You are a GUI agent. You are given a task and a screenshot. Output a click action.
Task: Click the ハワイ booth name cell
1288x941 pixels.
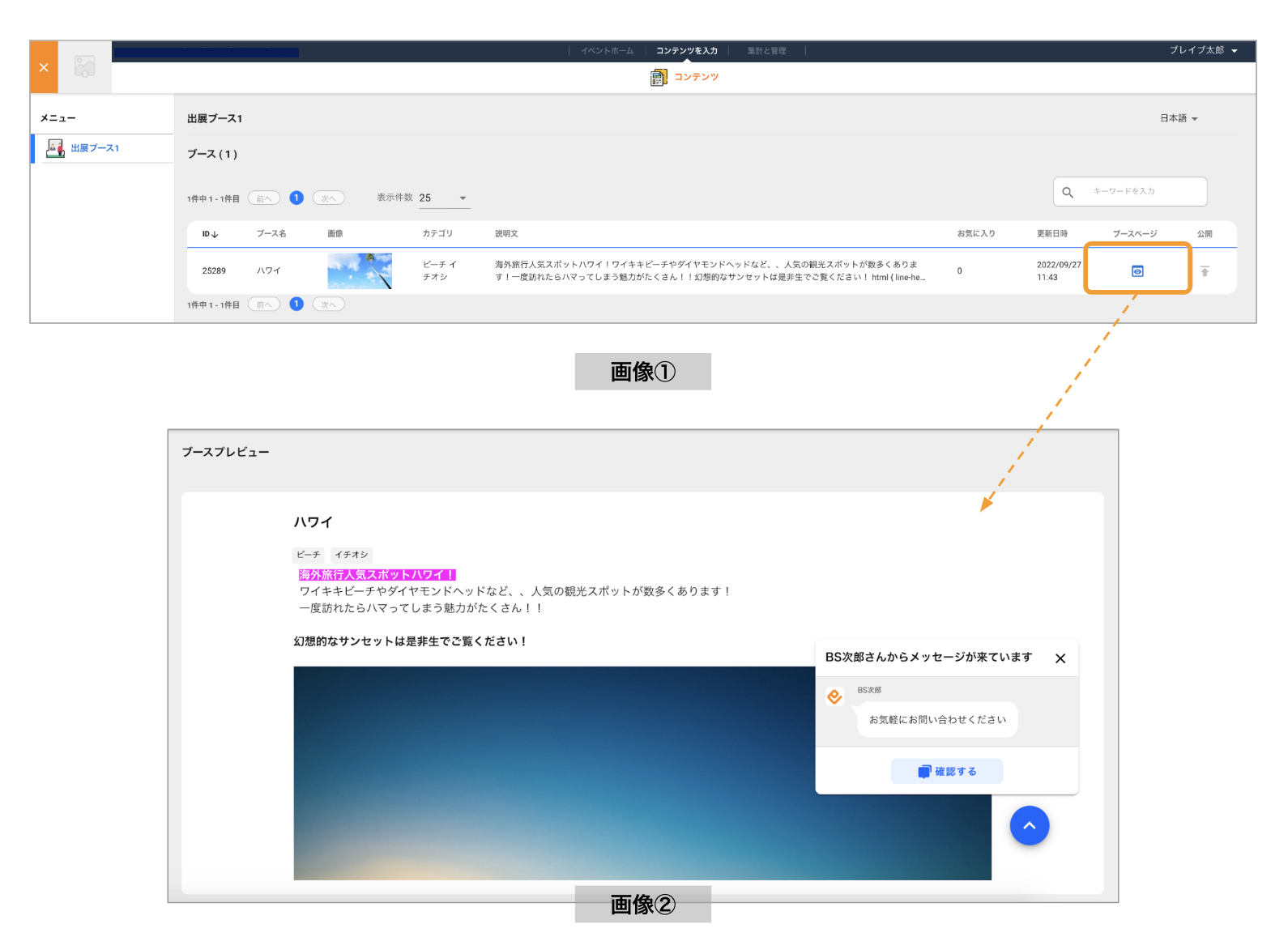coord(269,271)
